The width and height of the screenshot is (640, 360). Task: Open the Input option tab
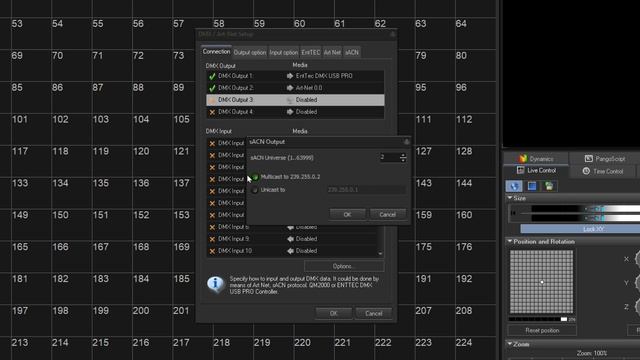(x=283, y=53)
